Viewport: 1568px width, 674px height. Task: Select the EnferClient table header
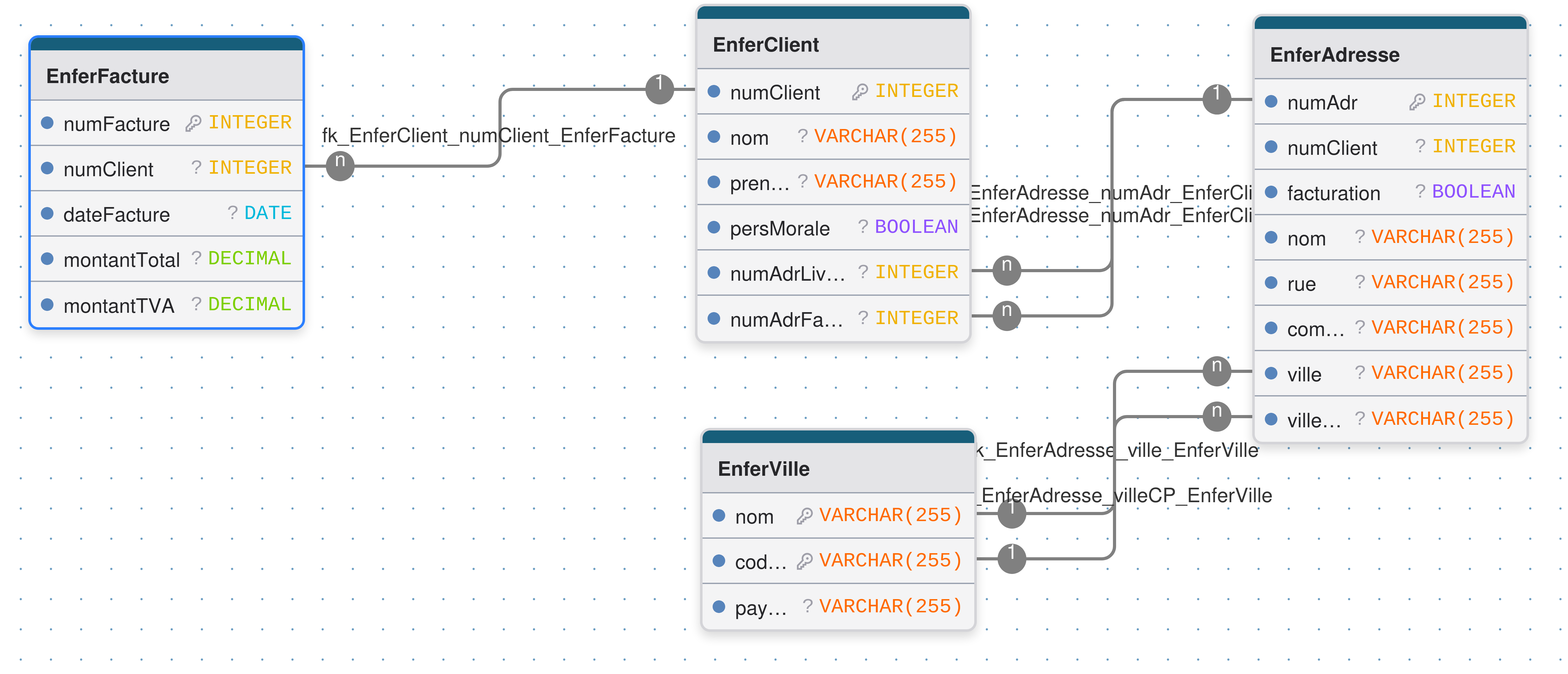click(x=766, y=45)
